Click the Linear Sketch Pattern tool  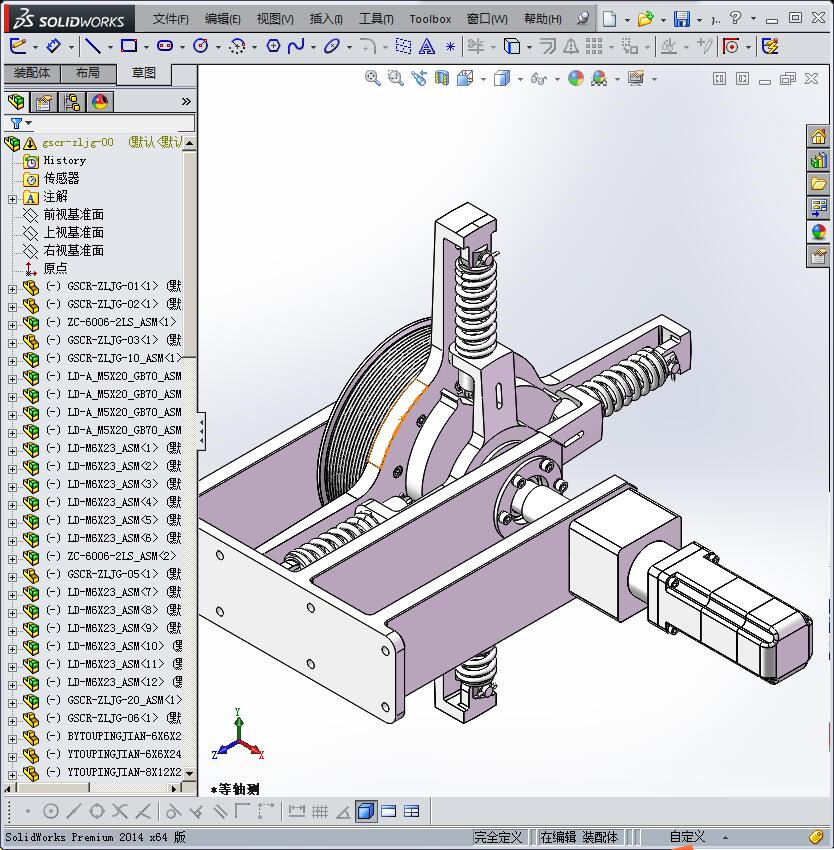click(594, 47)
